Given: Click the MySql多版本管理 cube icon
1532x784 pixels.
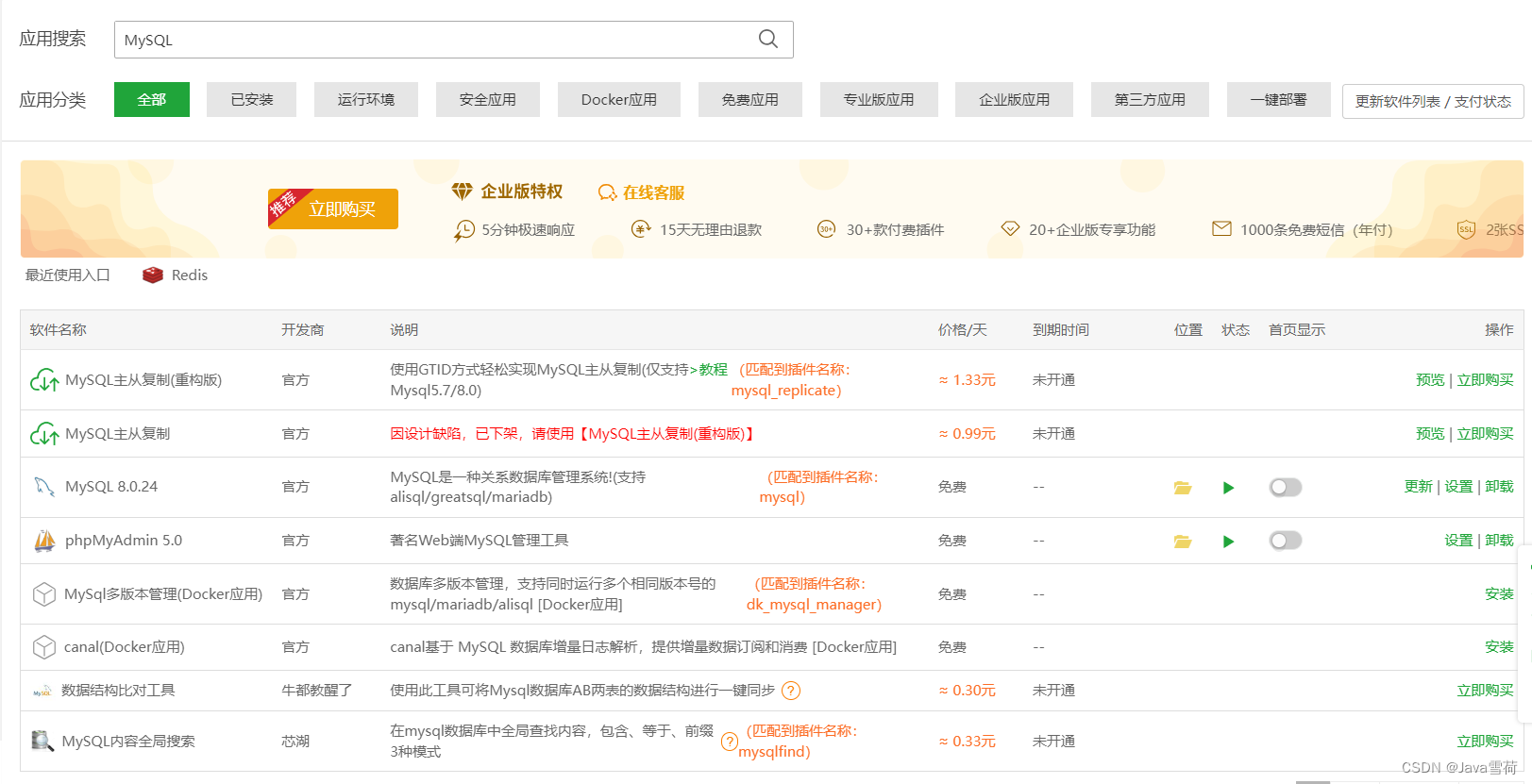Looking at the screenshot, I should pyautogui.click(x=44, y=594).
